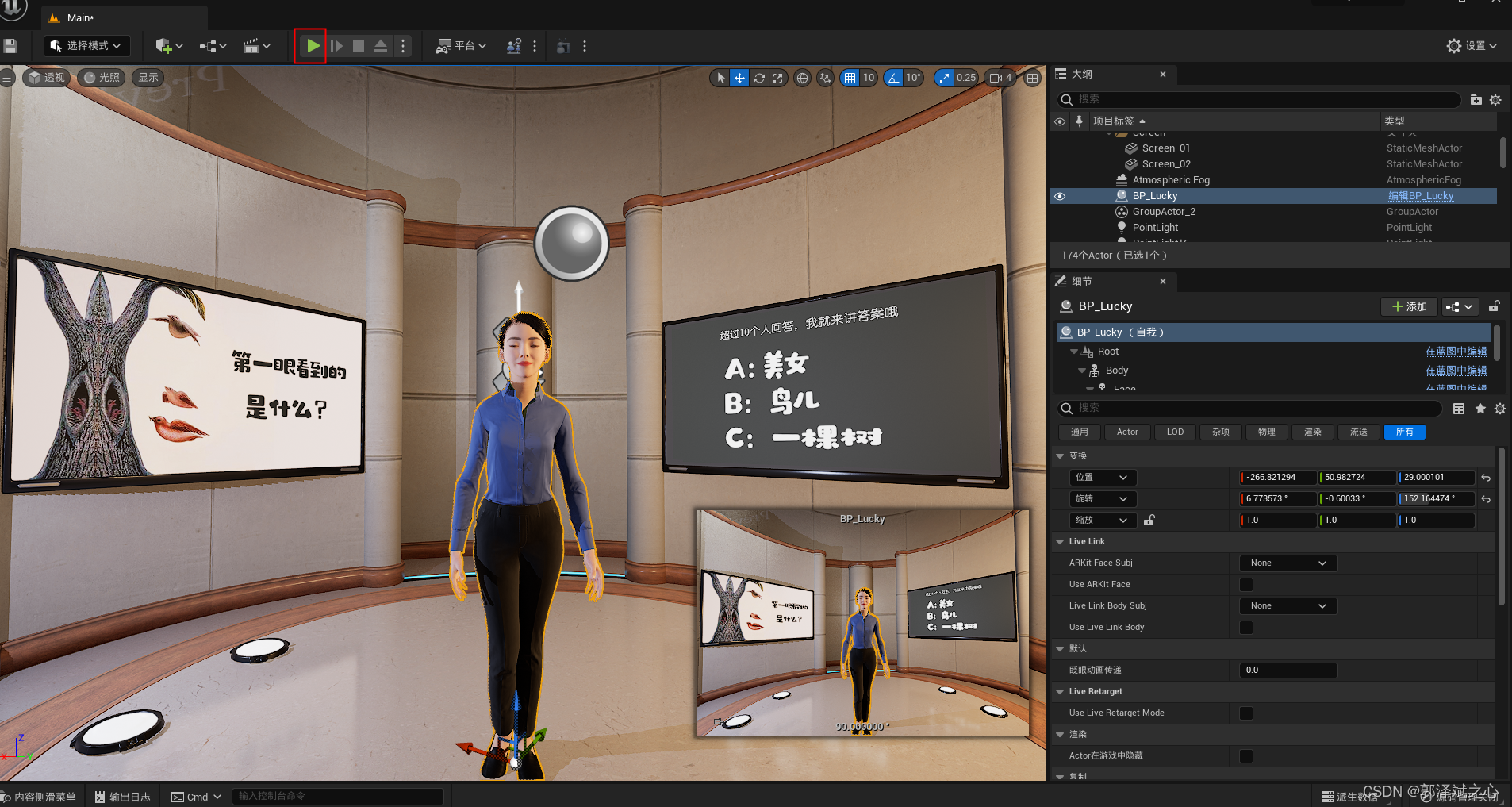Select the 所有 filter tab in Details
This screenshot has width=1512, height=807.
click(1405, 432)
